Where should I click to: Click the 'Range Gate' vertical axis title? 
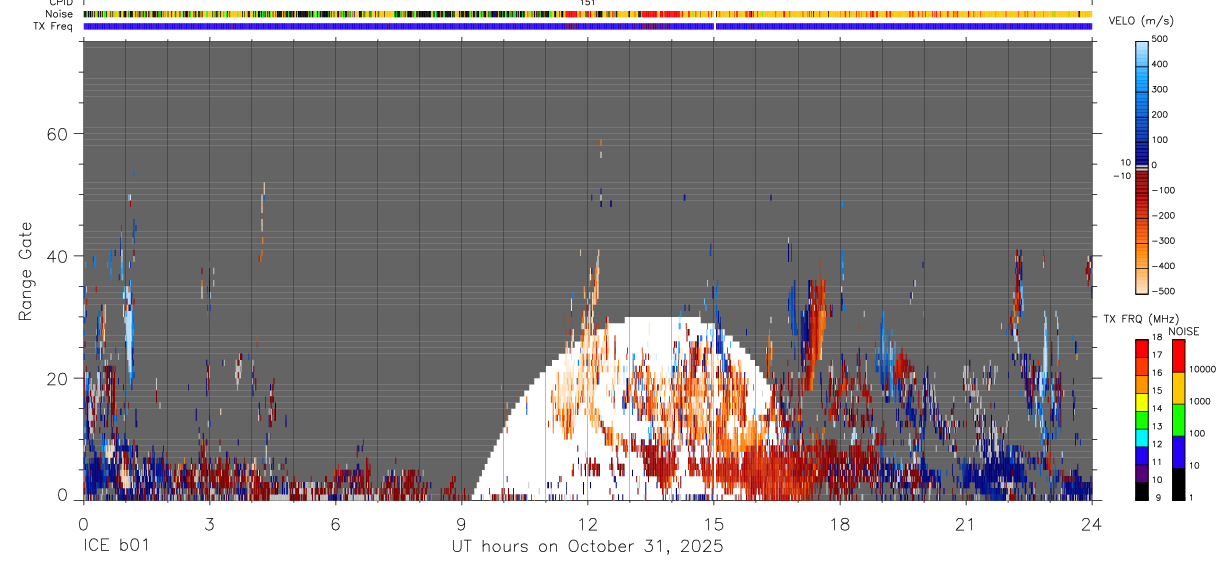[27, 270]
